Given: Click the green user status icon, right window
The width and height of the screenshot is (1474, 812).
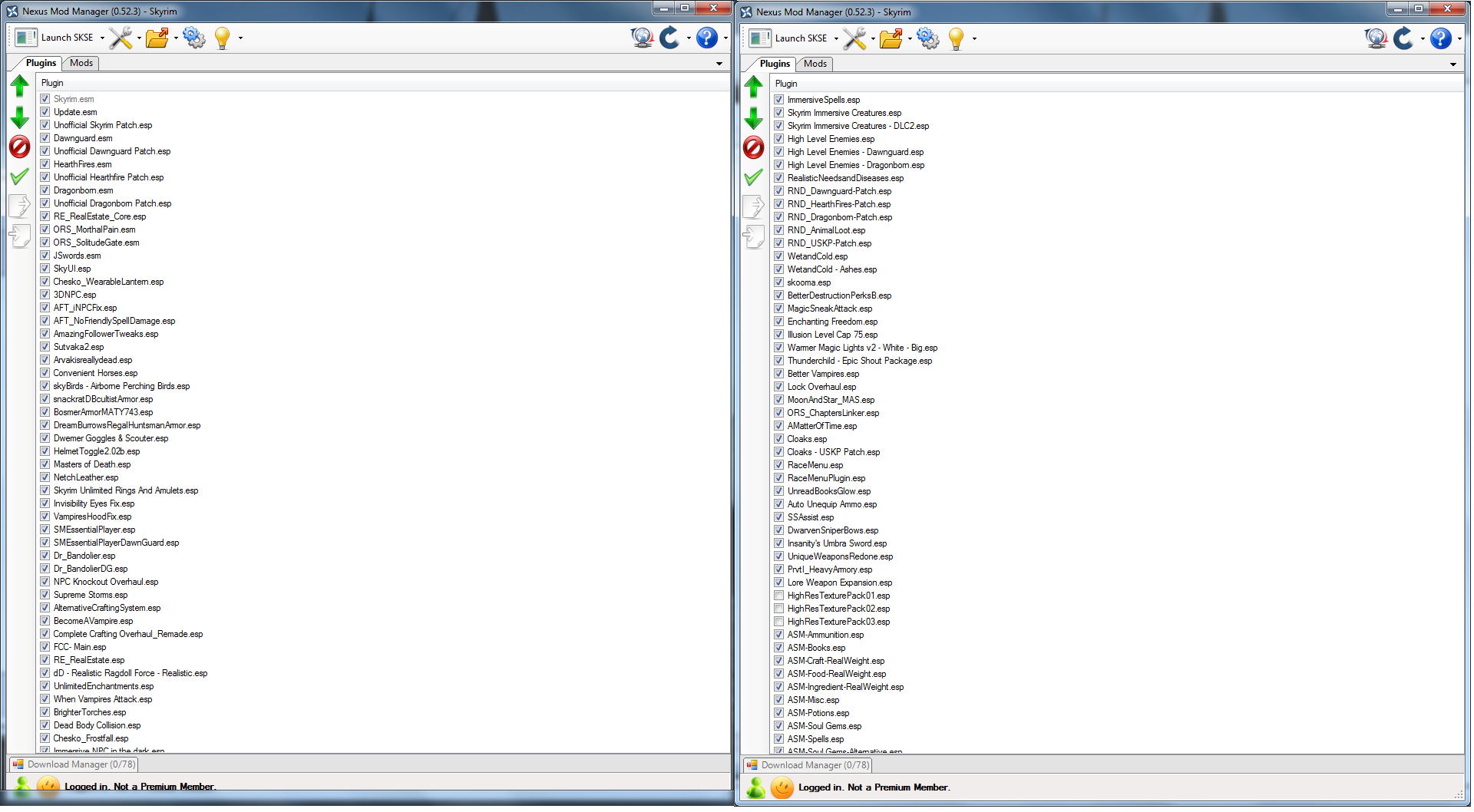Looking at the screenshot, I should 756,788.
